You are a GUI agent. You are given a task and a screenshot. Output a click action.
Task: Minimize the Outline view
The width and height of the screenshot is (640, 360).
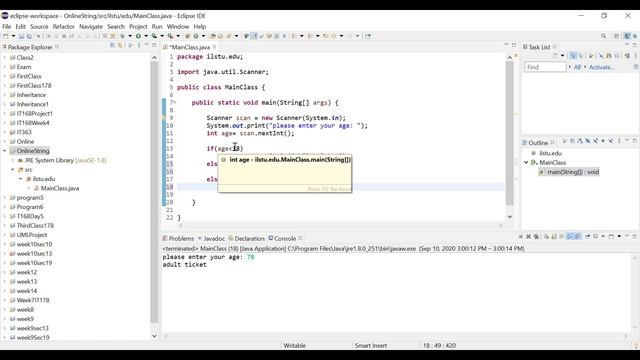click(627, 140)
